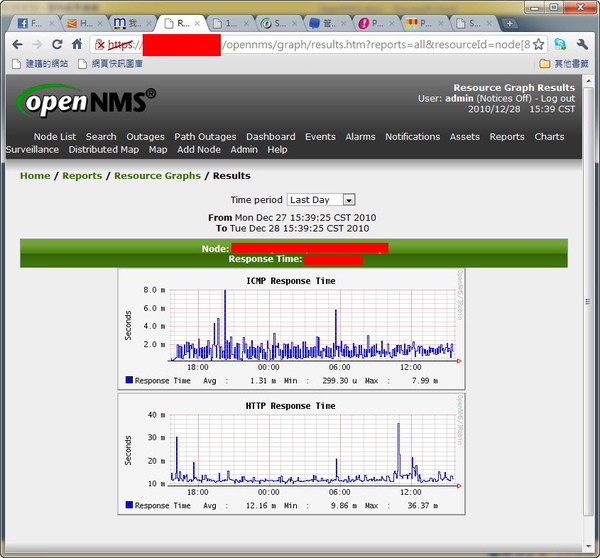The height and width of the screenshot is (558, 600).
Task: Open the Admin menu item
Action: coord(244,149)
